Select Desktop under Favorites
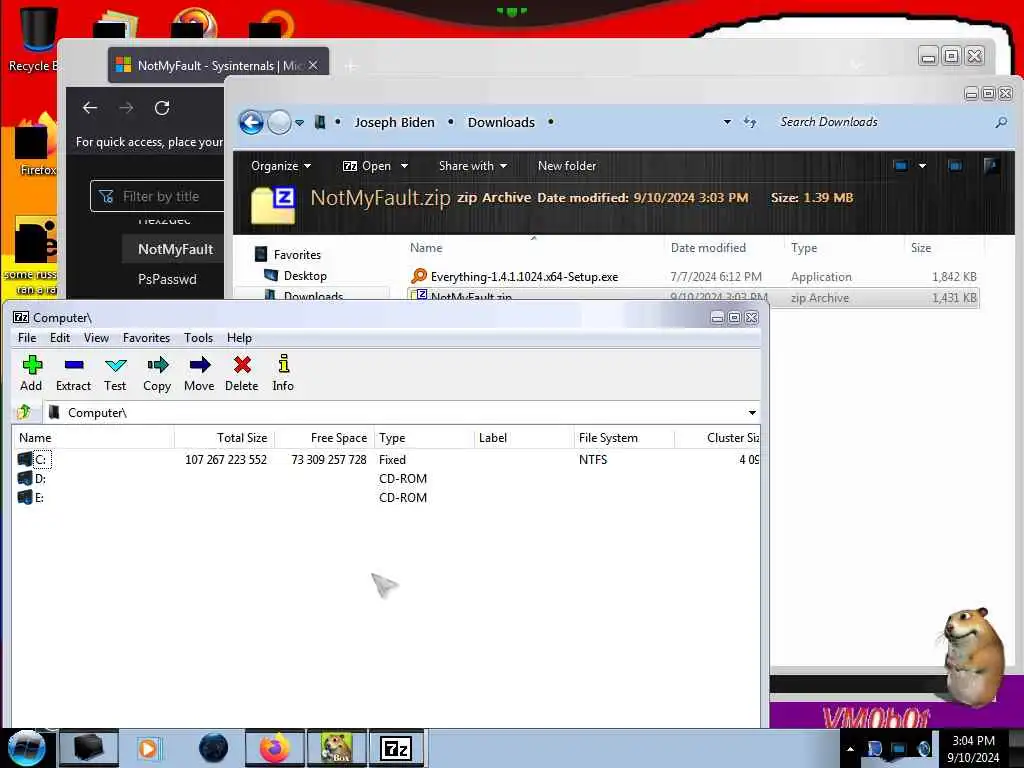Viewport: 1024px width, 768px height. [x=305, y=276]
